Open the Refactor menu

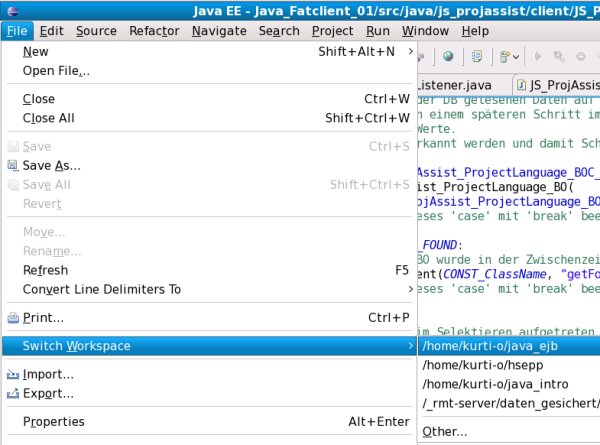[x=154, y=31]
